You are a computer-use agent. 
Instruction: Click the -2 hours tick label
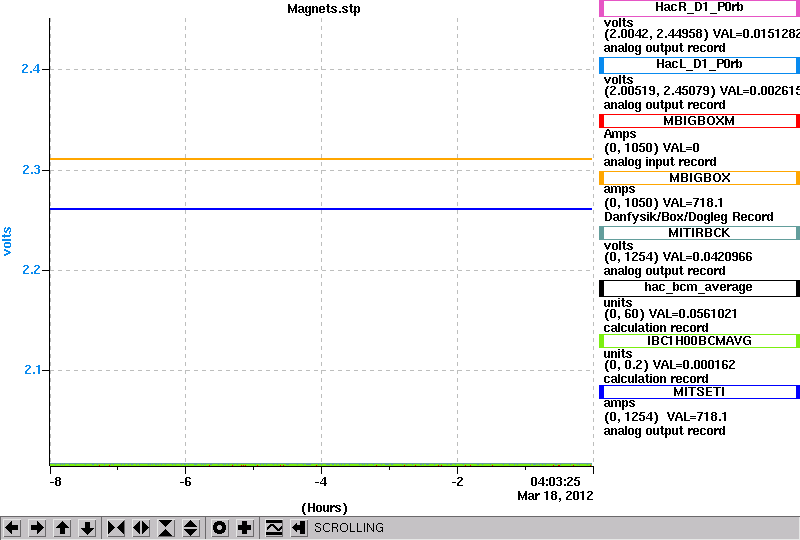click(x=457, y=482)
